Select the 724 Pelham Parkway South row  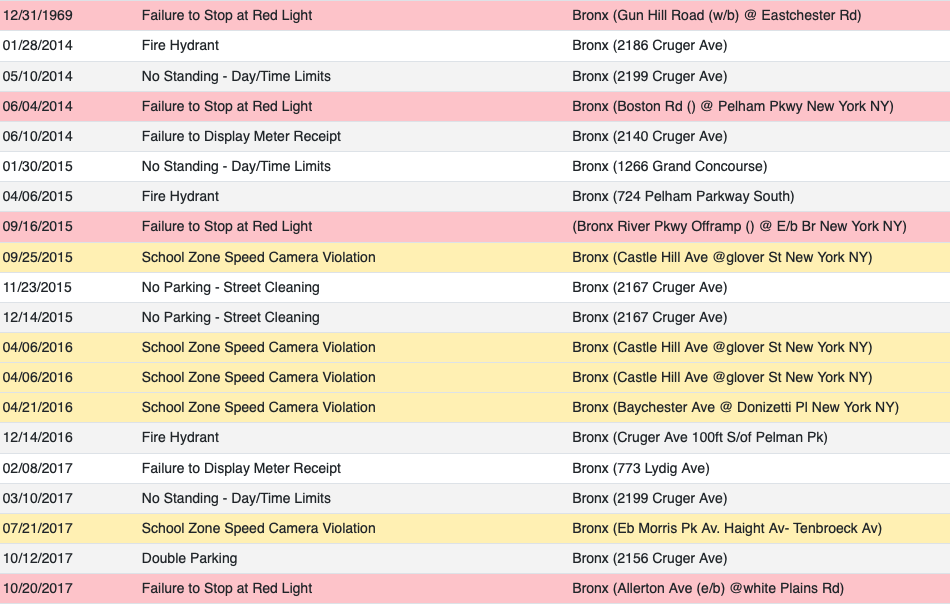[x=475, y=196]
